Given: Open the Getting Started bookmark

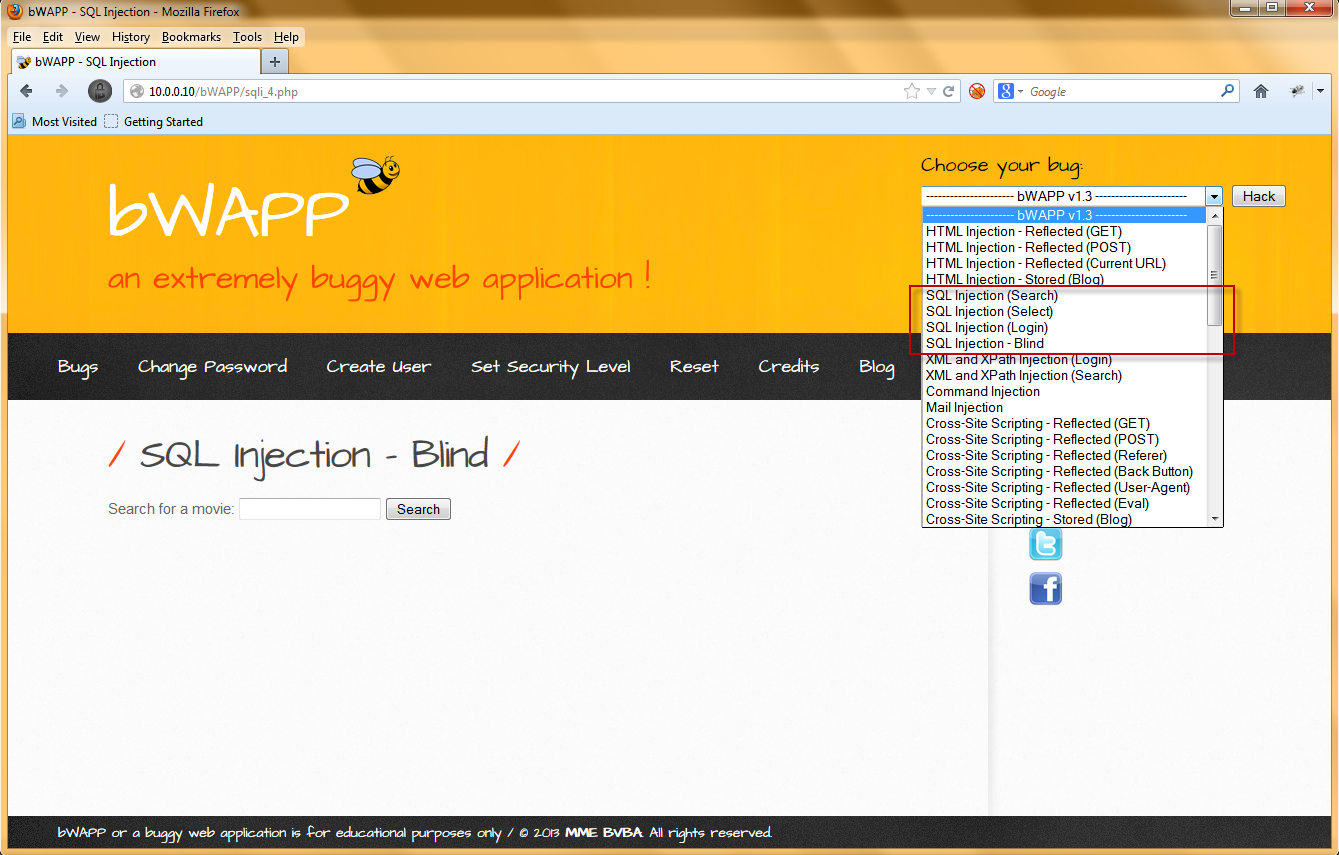Looking at the screenshot, I should 154,121.
